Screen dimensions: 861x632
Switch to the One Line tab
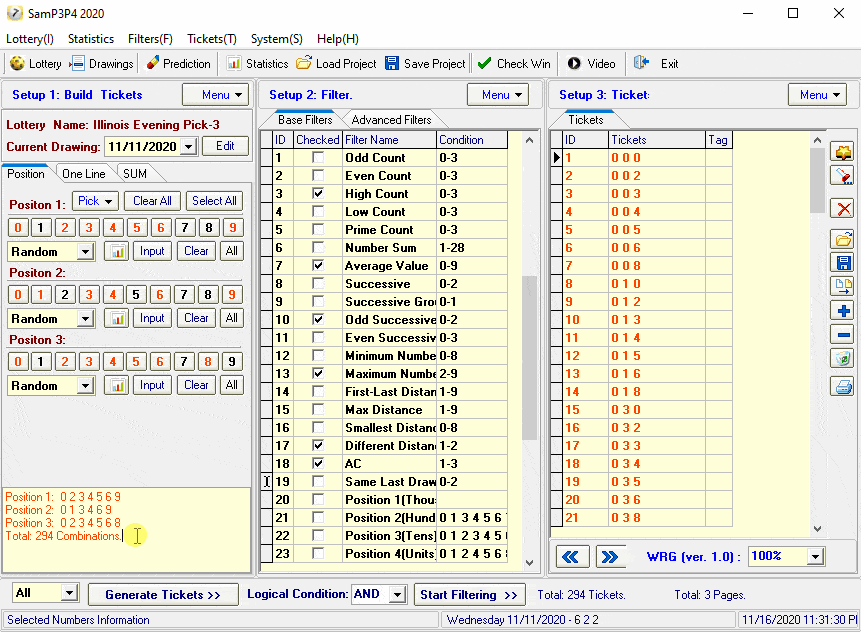[83, 174]
